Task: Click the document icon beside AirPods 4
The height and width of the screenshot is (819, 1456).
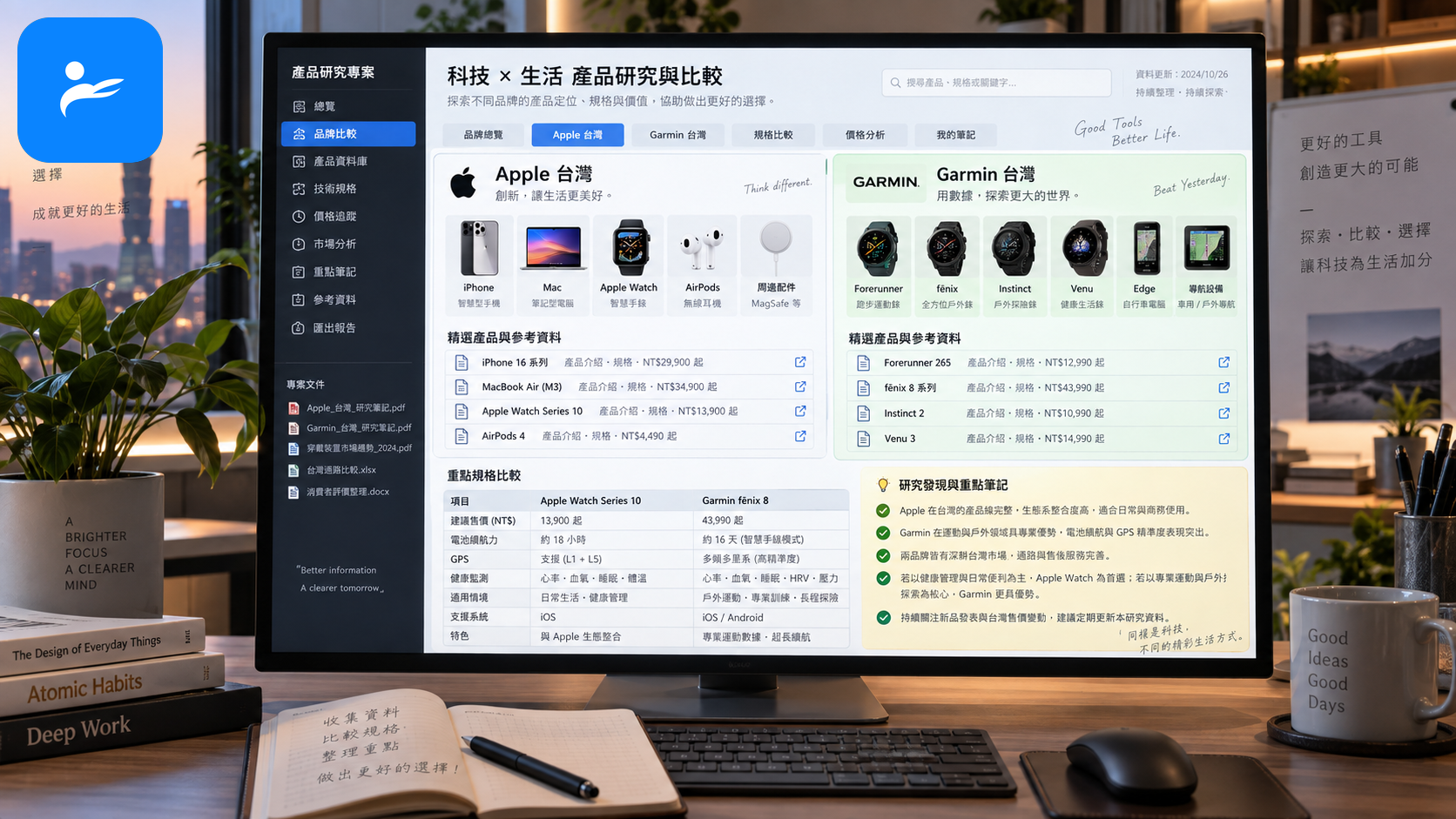Action: click(x=462, y=436)
